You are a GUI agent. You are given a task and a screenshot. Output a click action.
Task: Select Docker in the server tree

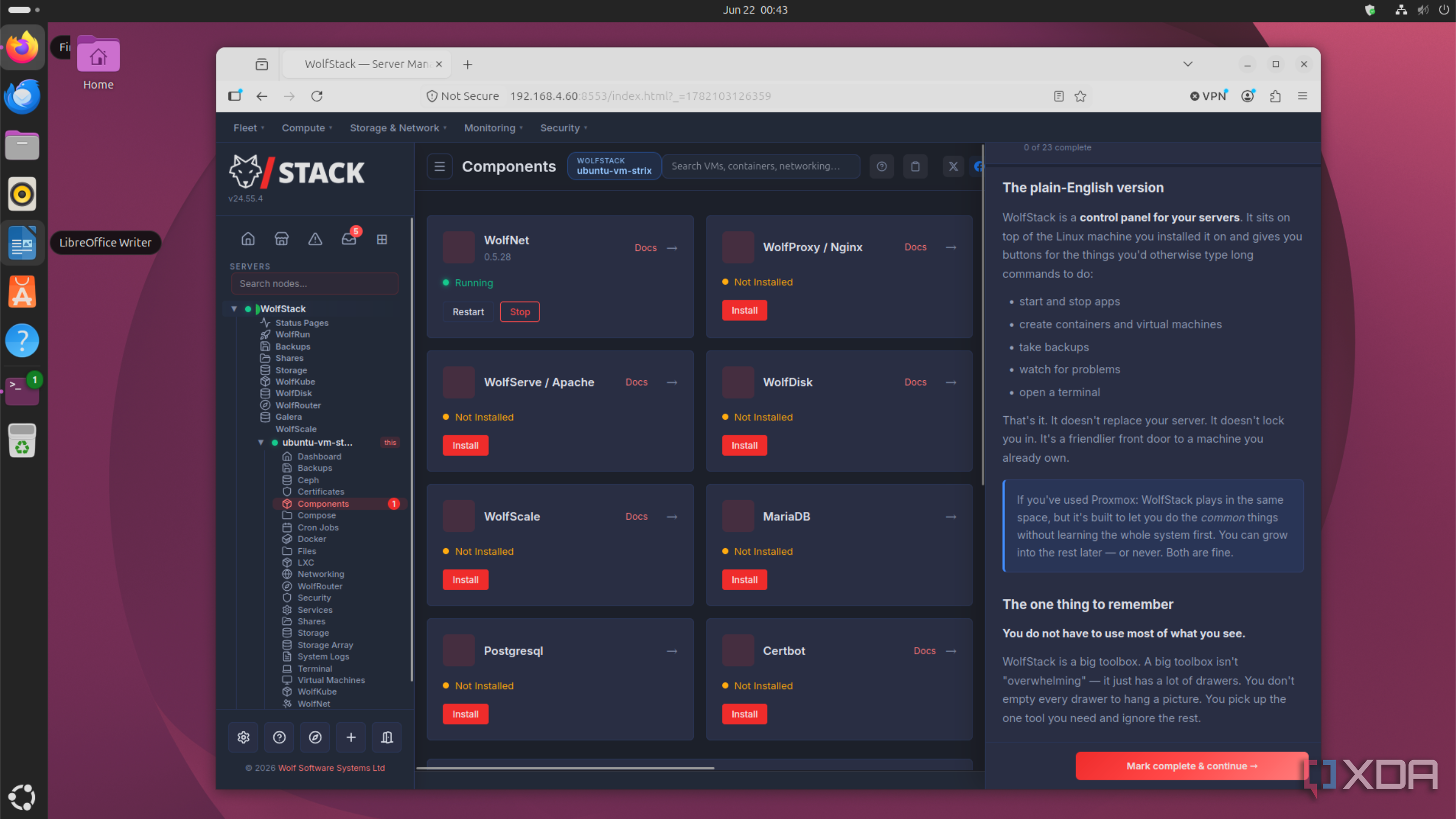[311, 538]
